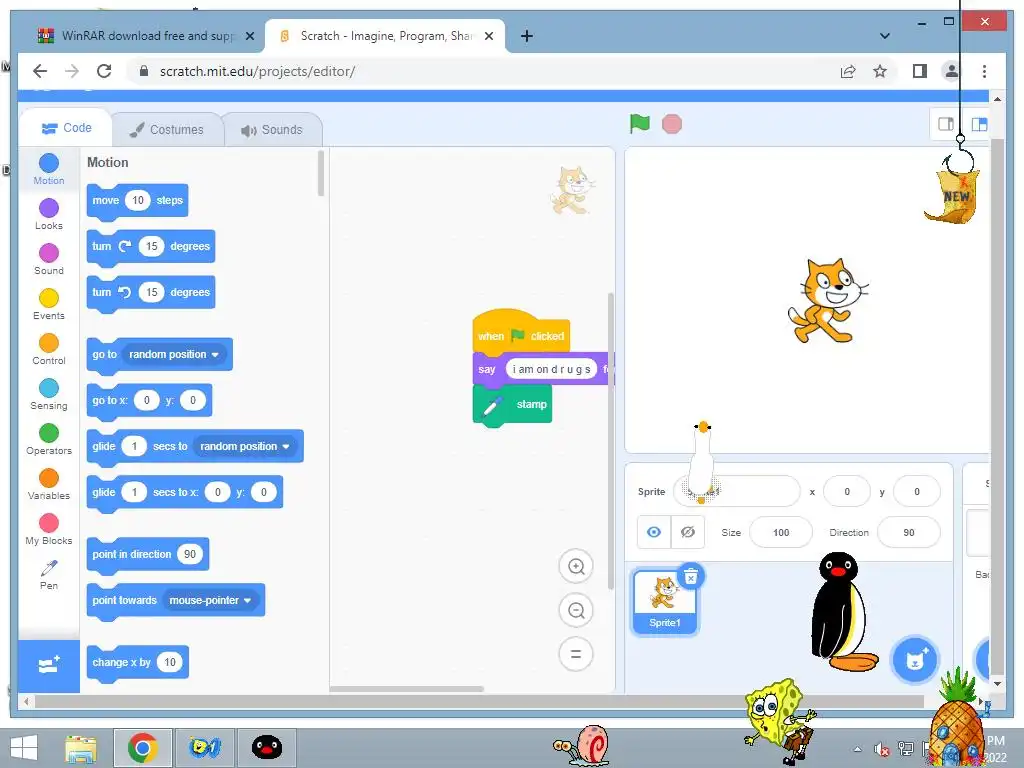Viewport: 1024px width, 768px height.
Task: Switch to the Sounds tab
Action: (x=272, y=129)
